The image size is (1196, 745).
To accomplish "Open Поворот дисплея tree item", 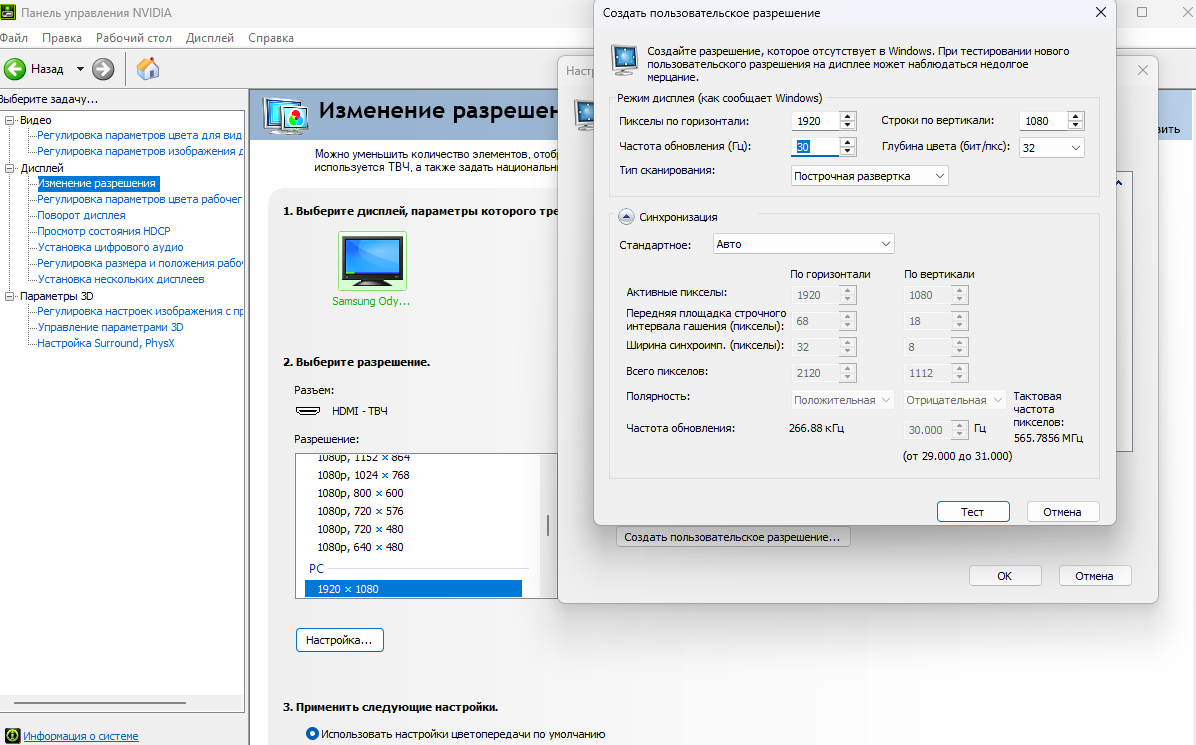I will click(x=82, y=215).
